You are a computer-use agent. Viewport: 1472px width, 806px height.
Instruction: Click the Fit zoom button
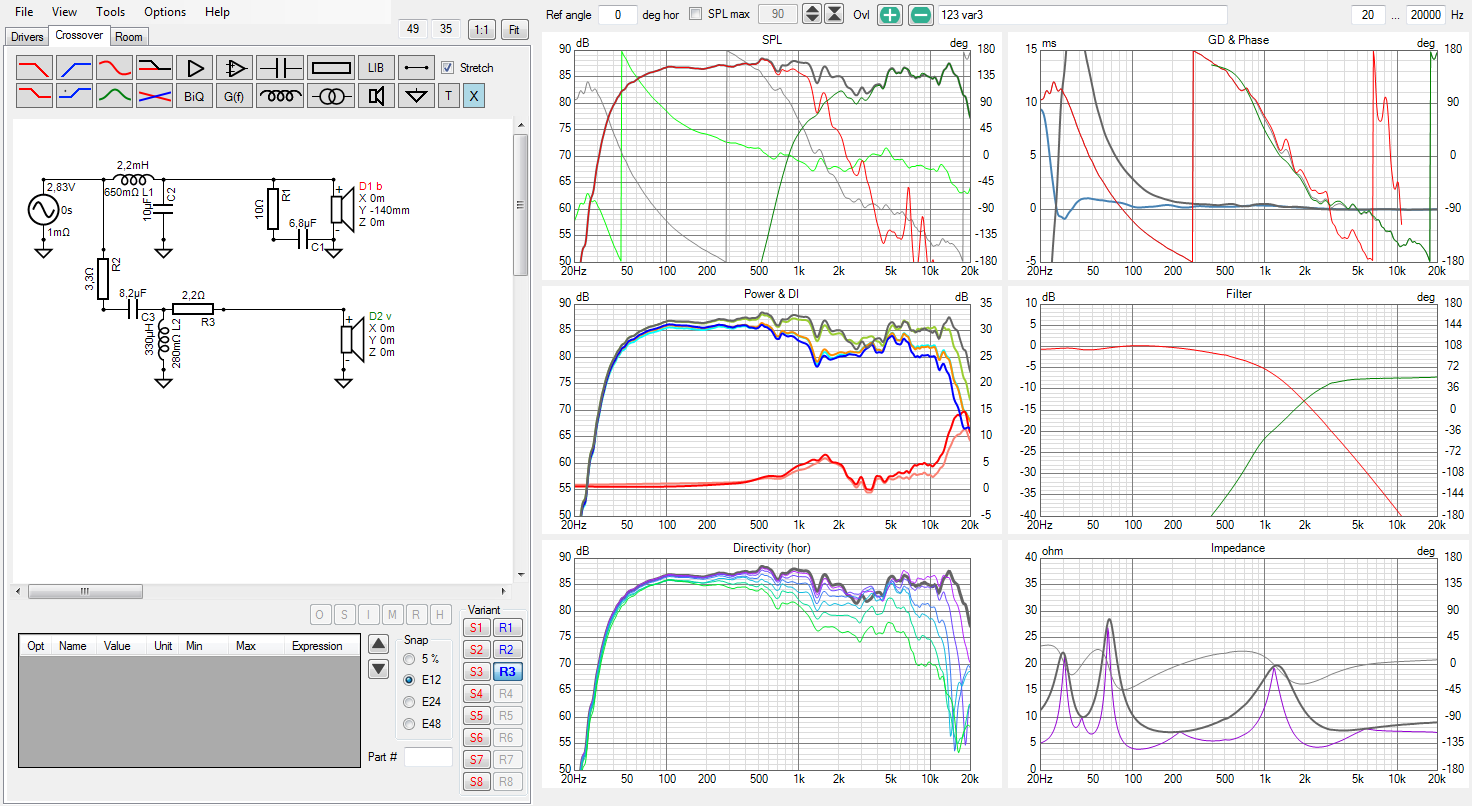tap(514, 29)
